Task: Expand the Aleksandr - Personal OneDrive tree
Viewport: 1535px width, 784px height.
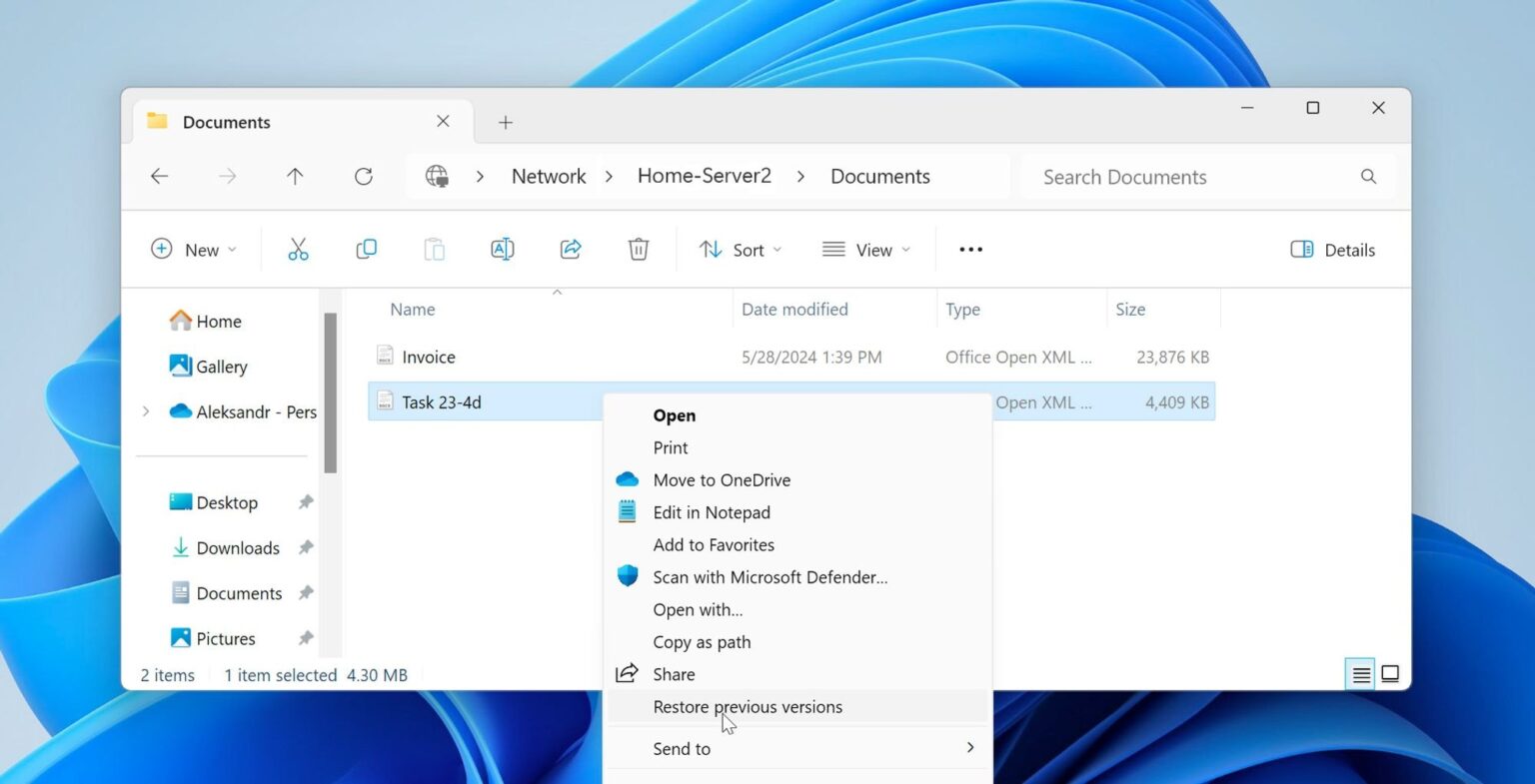Action: point(146,411)
